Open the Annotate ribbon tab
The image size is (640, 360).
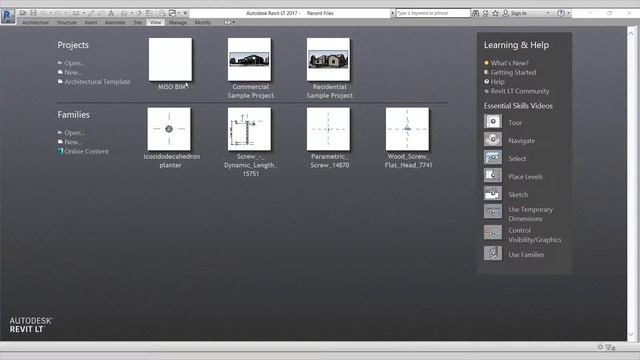115,22
